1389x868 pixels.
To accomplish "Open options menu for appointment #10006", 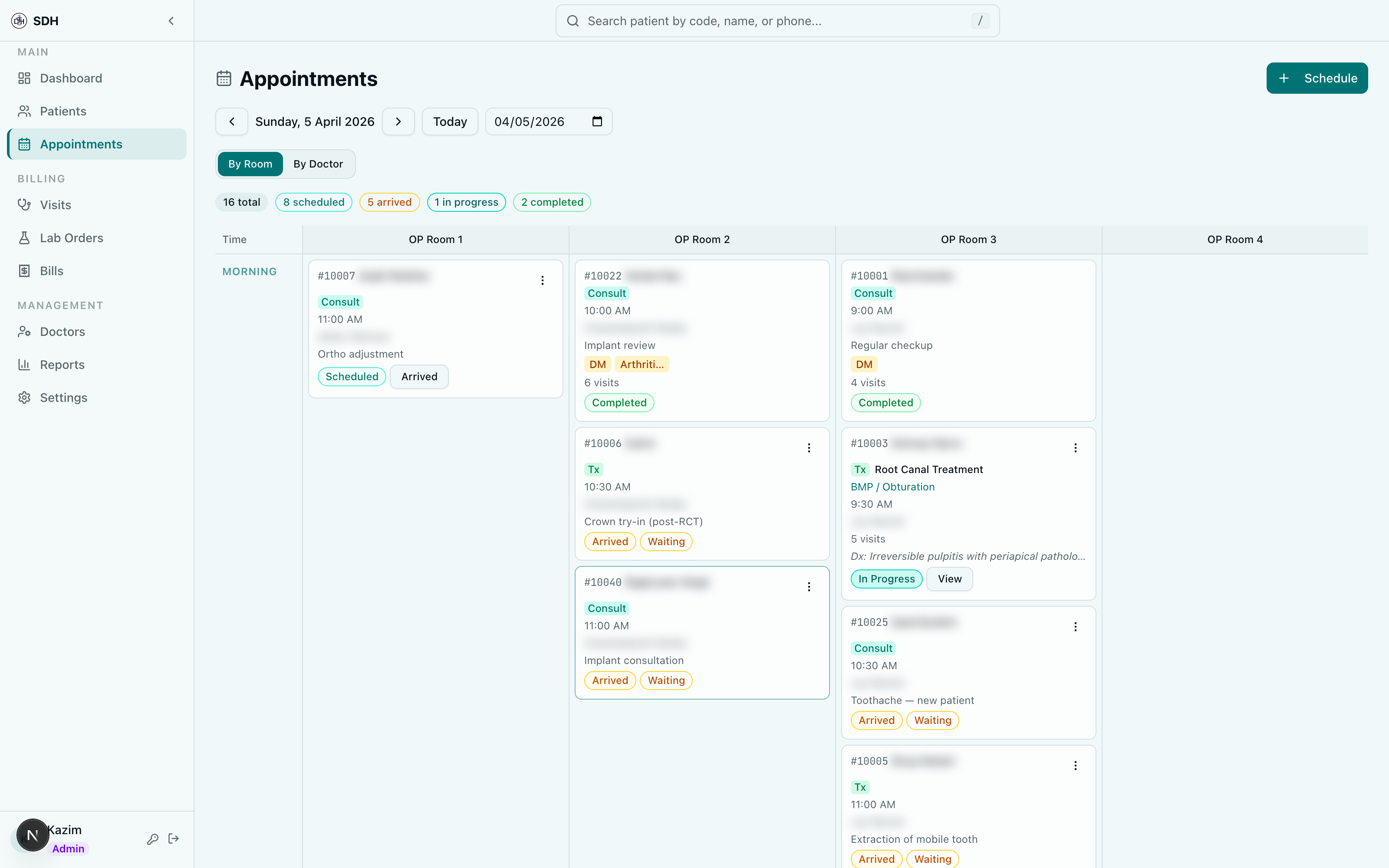I will pyautogui.click(x=809, y=448).
